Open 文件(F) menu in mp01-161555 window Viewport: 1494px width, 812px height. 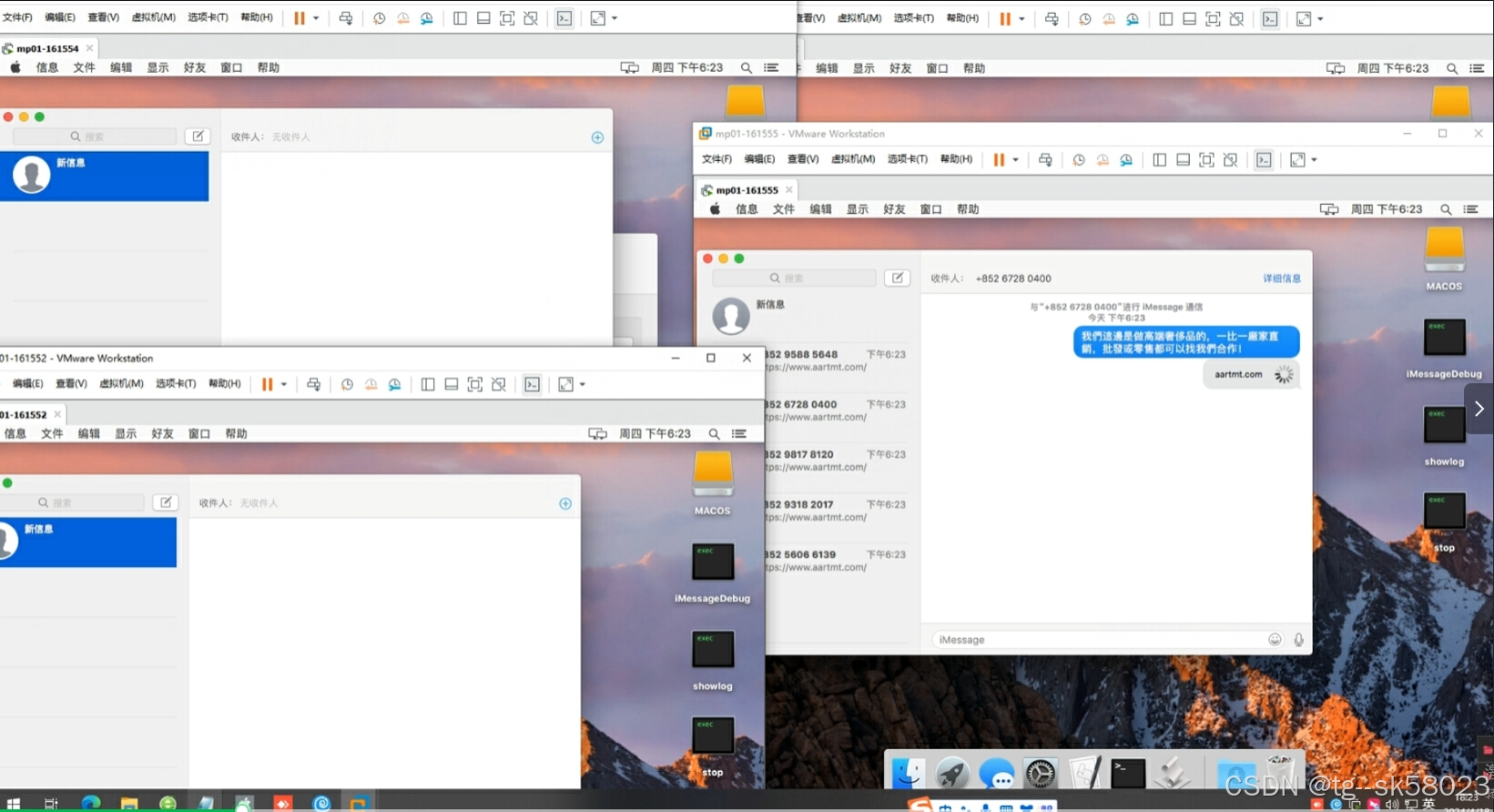click(x=717, y=159)
